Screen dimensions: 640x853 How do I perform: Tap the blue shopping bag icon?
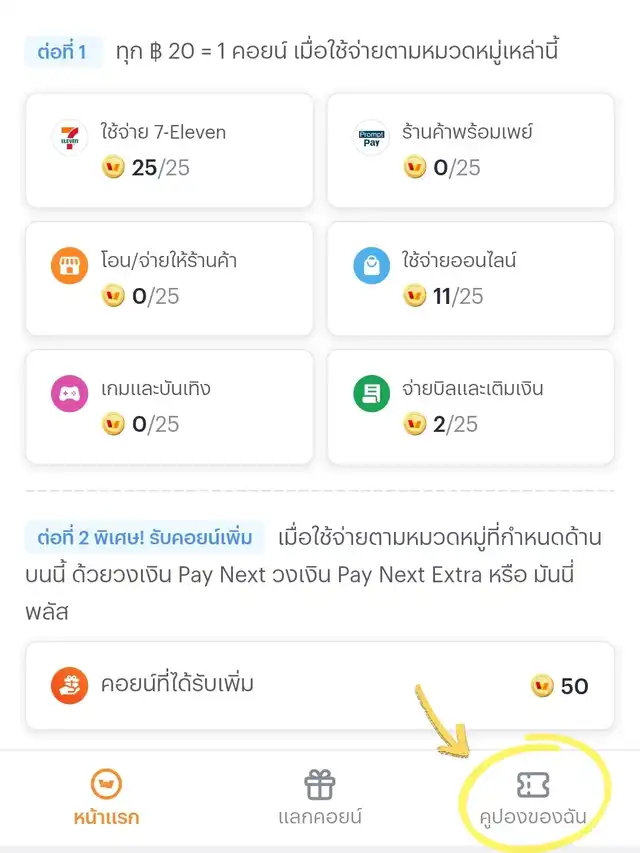pos(371,265)
